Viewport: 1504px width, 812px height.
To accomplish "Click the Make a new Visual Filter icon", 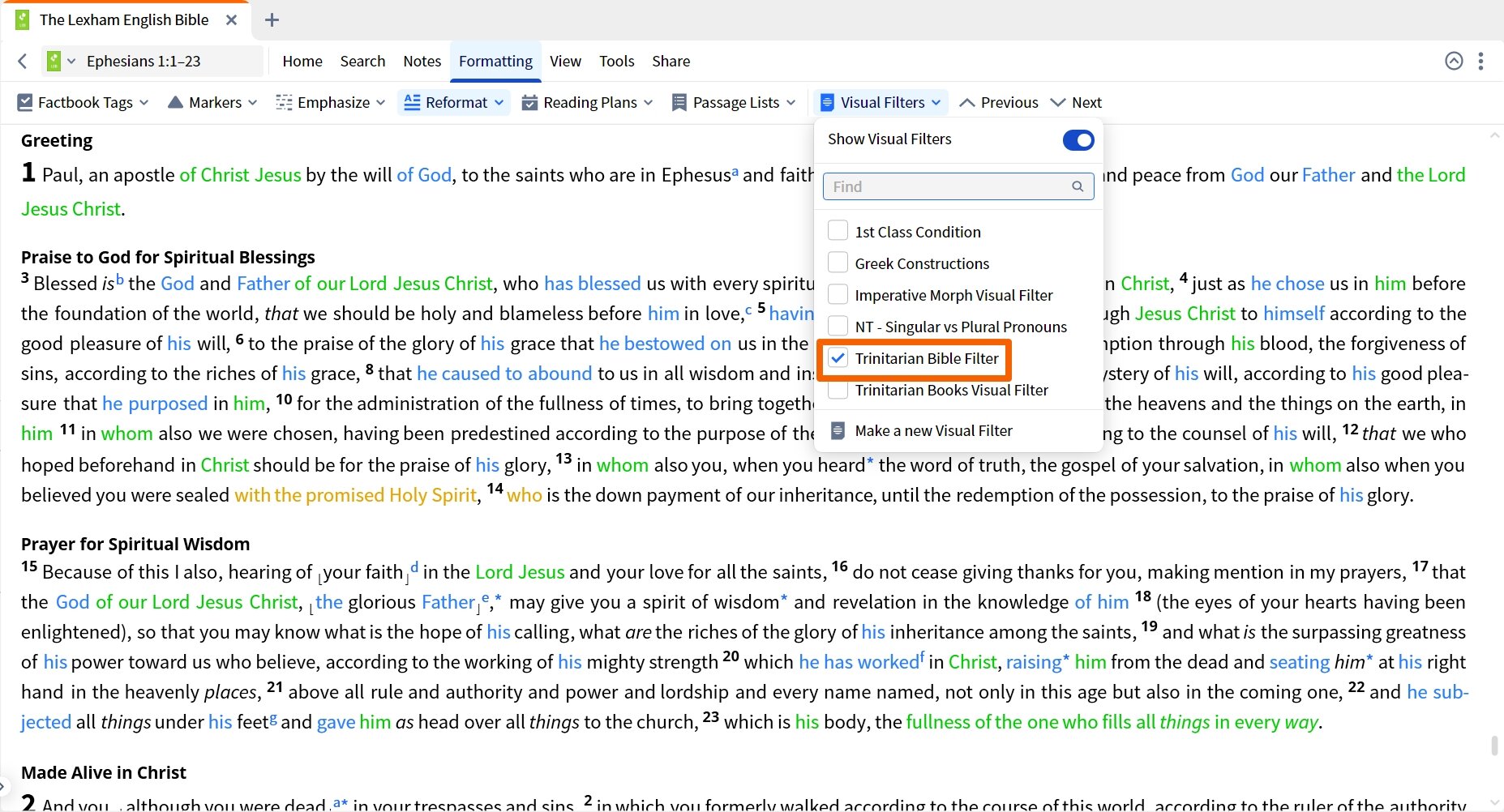I will coord(838,430).
